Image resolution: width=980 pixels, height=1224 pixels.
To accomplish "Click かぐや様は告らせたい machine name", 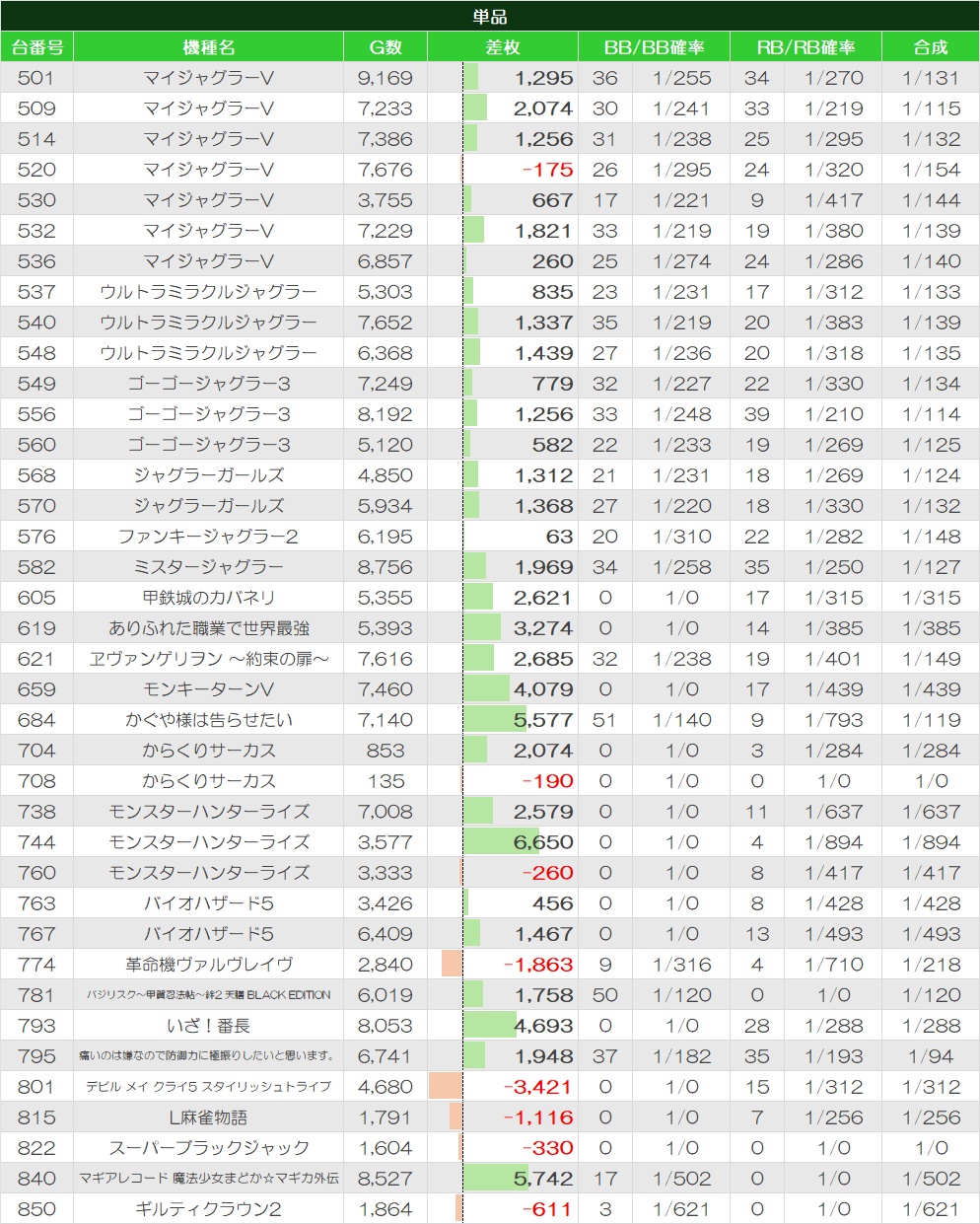I will 208,720.
